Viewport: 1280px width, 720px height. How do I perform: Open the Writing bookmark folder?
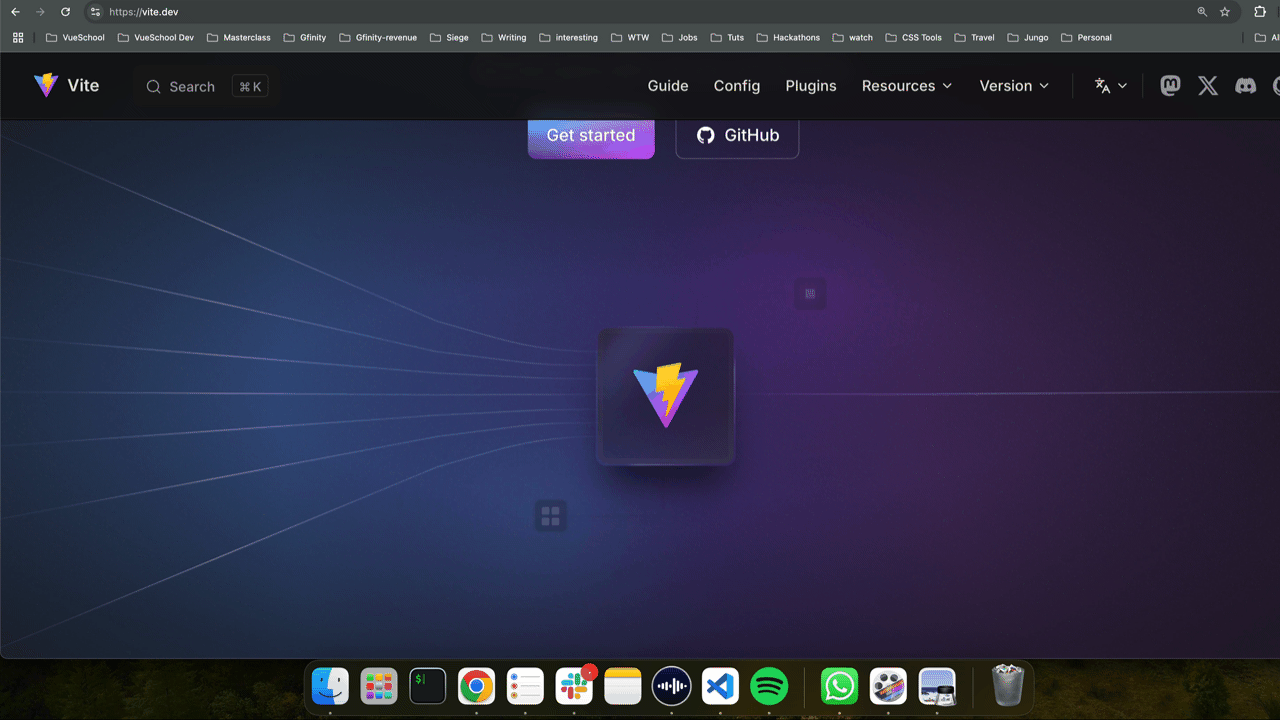click(x=503, y=38)
